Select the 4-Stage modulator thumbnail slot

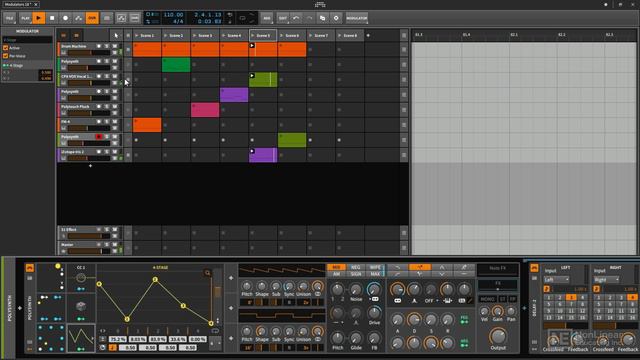click(81, 338)
